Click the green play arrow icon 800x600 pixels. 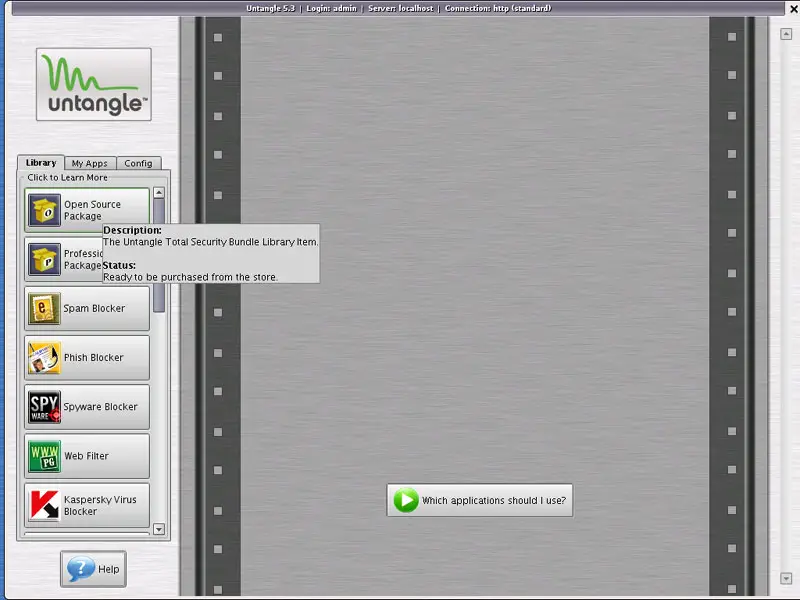(406, 500)
